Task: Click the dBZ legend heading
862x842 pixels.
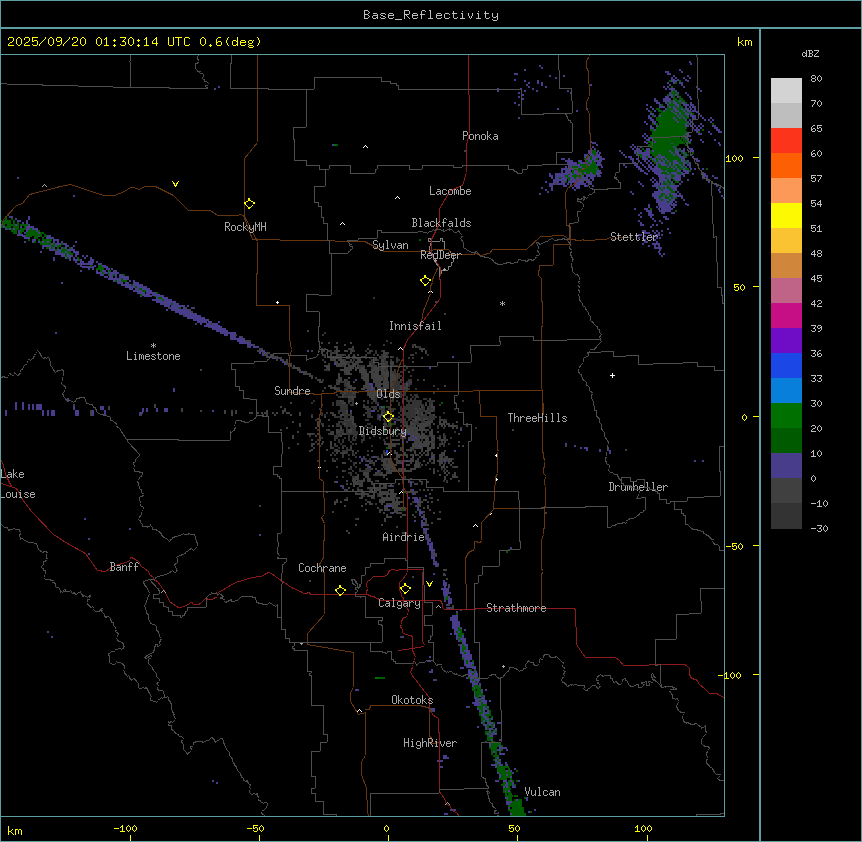Action: pyautogui.click(x=811, y=53)
